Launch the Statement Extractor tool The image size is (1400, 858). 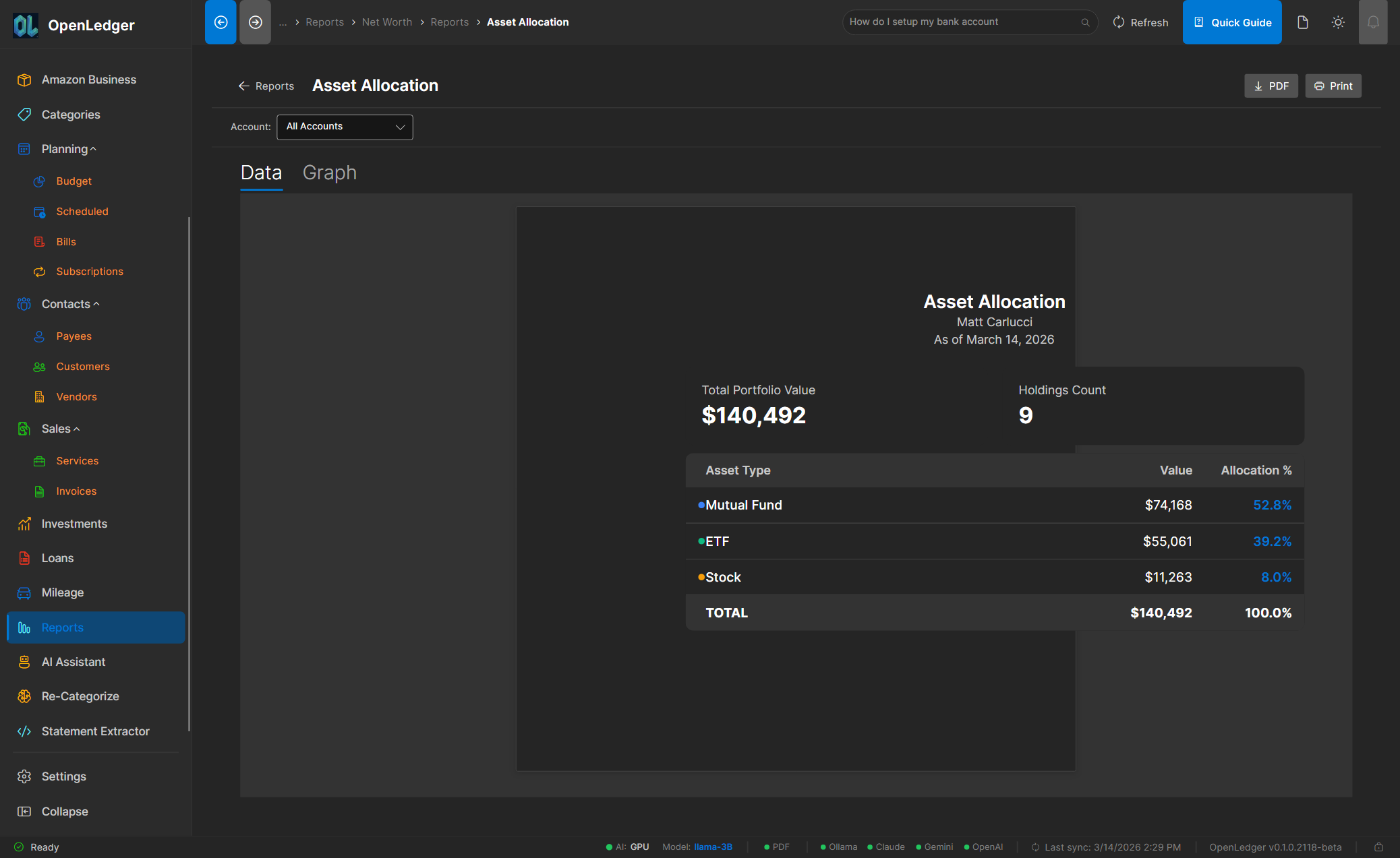pos(94,731)
